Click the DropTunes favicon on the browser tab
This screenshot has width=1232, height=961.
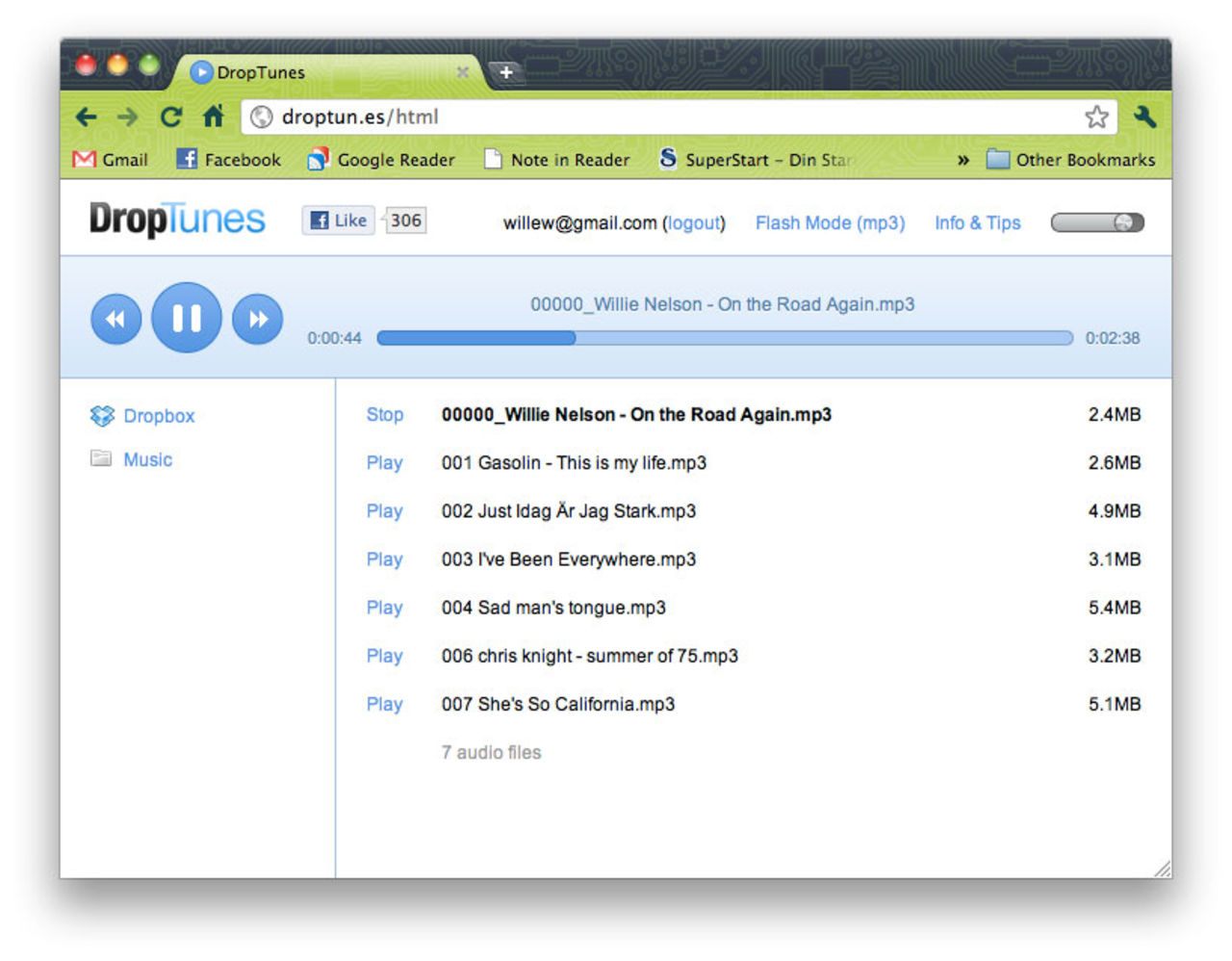point(202,71)
